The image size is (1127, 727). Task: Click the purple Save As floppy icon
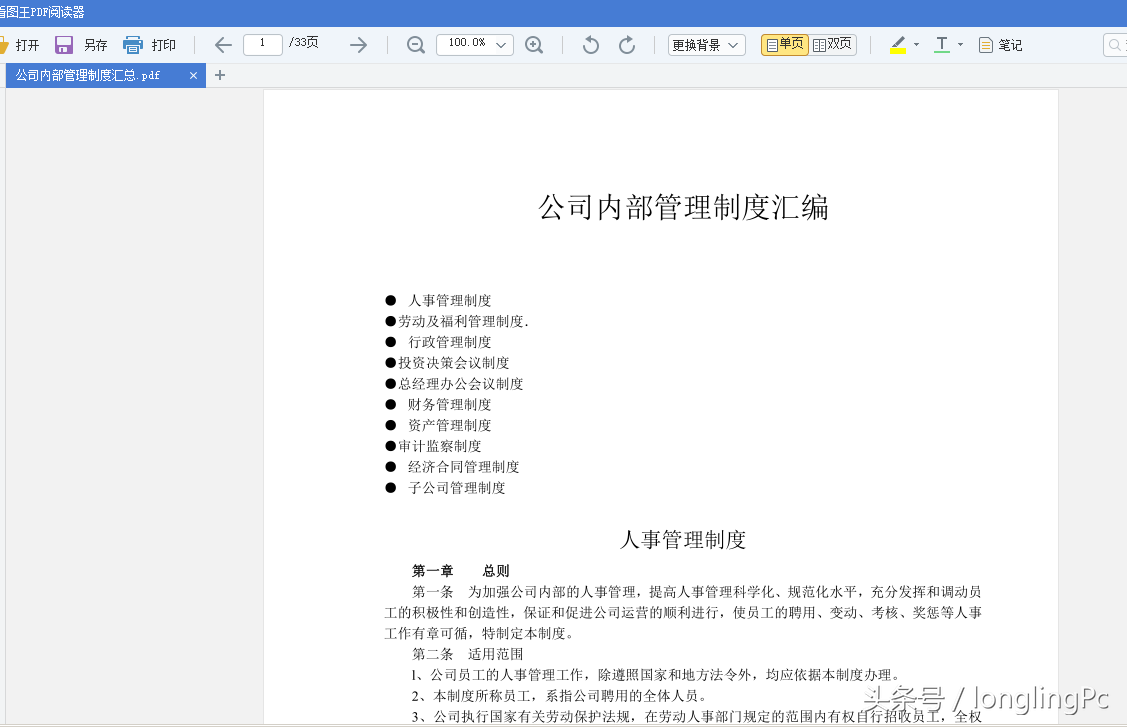point(64,45)
